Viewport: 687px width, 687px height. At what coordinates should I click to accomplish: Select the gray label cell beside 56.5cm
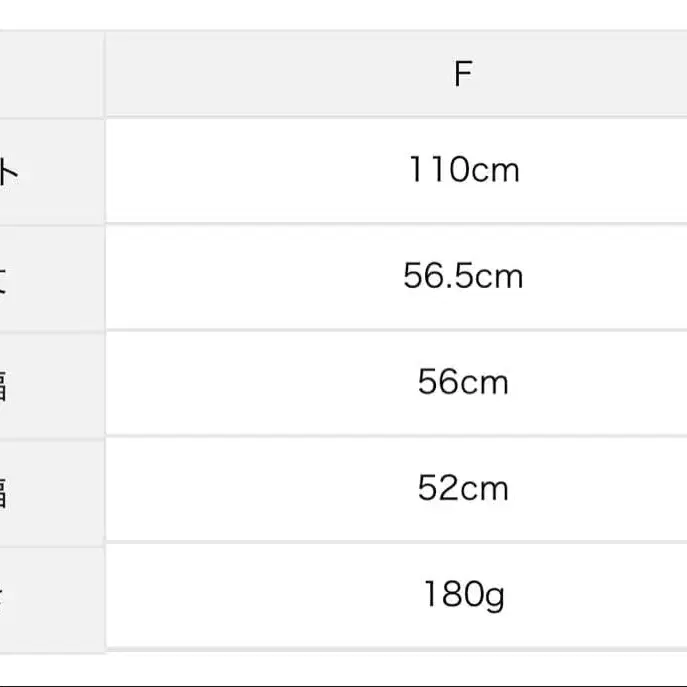click(x=50, y=277)
